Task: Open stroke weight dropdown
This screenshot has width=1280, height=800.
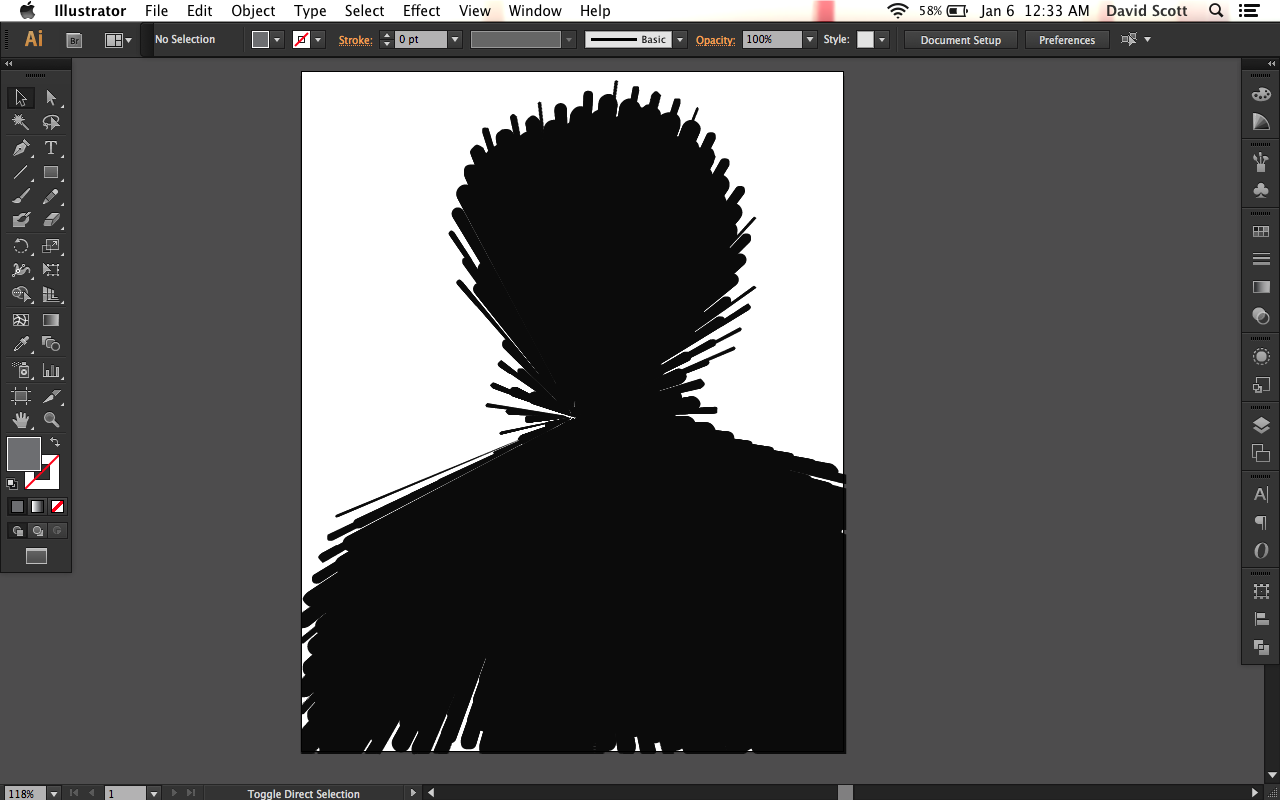Action: pyautogui.click(x=455, y=40)
